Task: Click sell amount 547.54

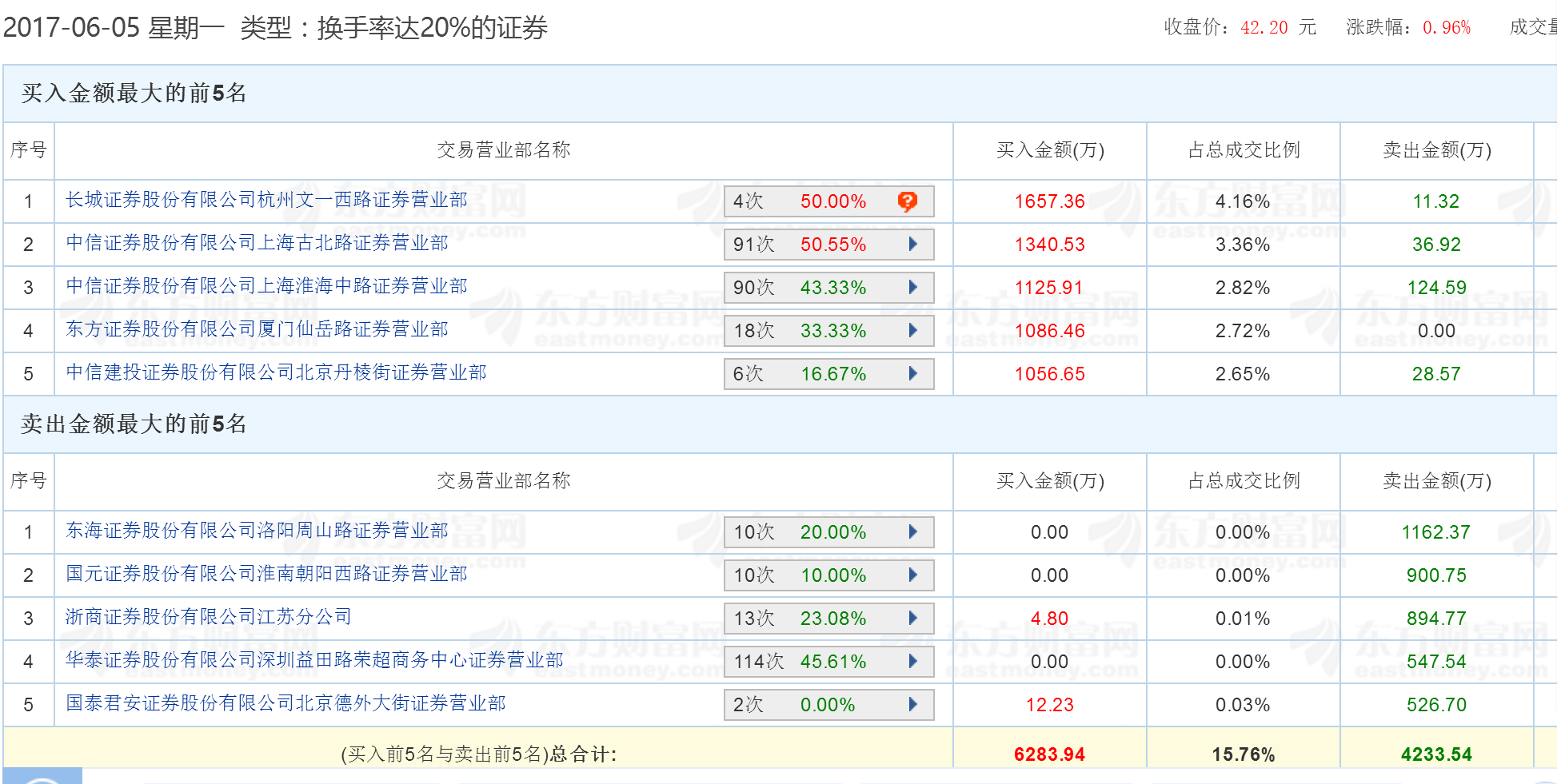Action: coord(1436,662)
